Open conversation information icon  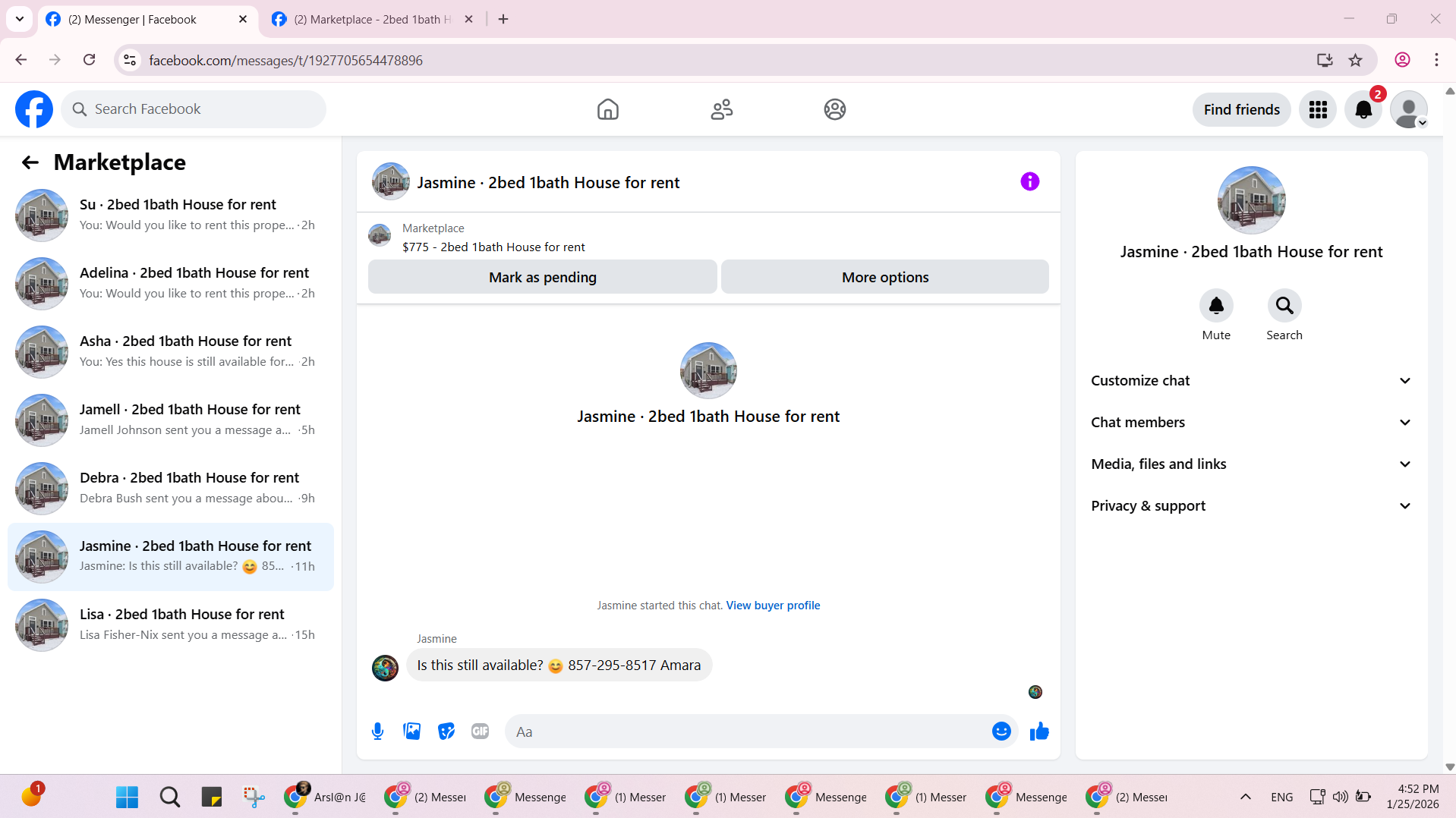pyautogui.click(x=1030, y=181)
